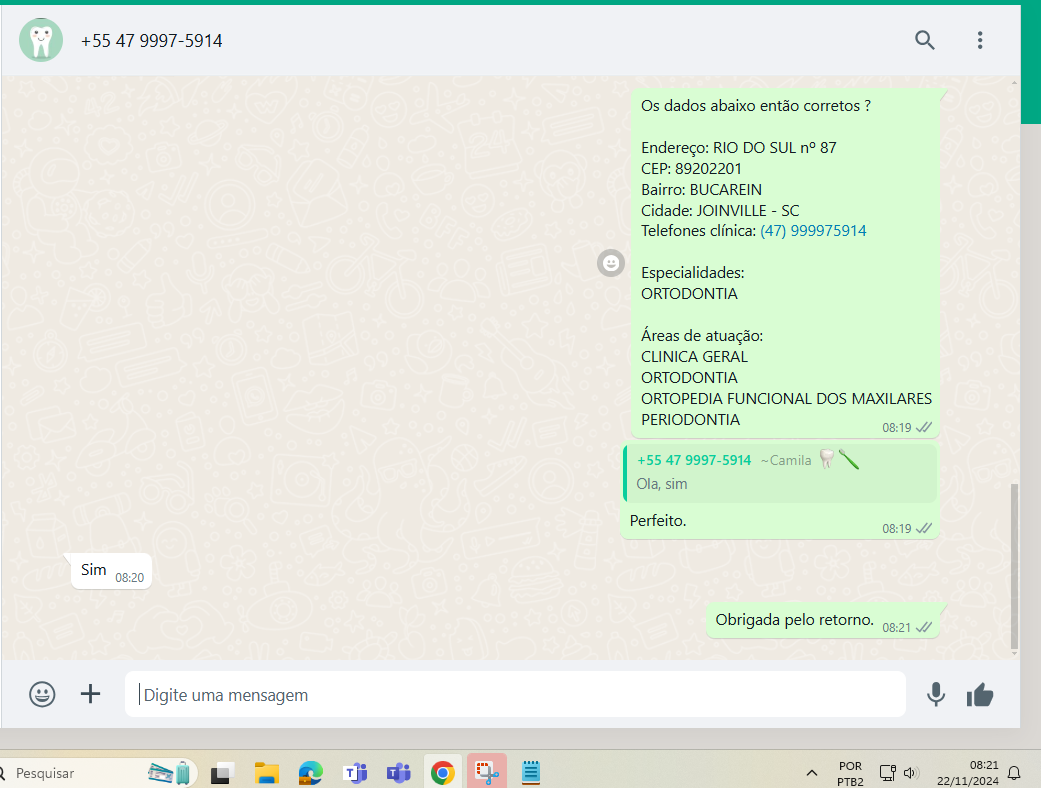The image size is (1041, 788).
Task: Click the '~Camila' name in the quoted reply
Action: click(786, 460)
